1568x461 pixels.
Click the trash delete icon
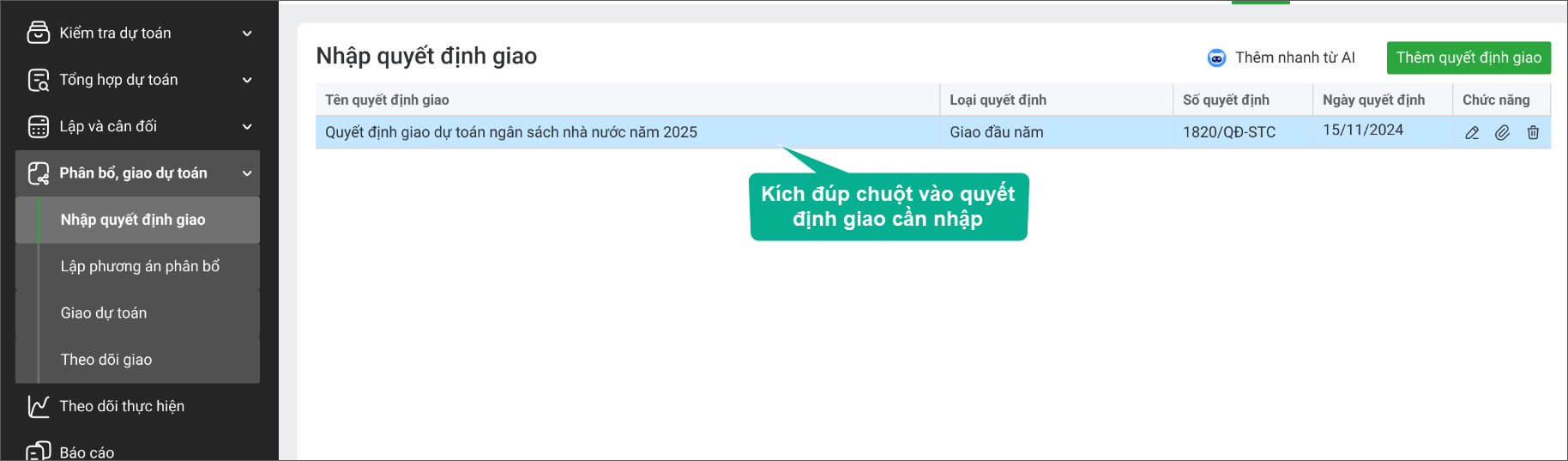tap(1533, 133)
